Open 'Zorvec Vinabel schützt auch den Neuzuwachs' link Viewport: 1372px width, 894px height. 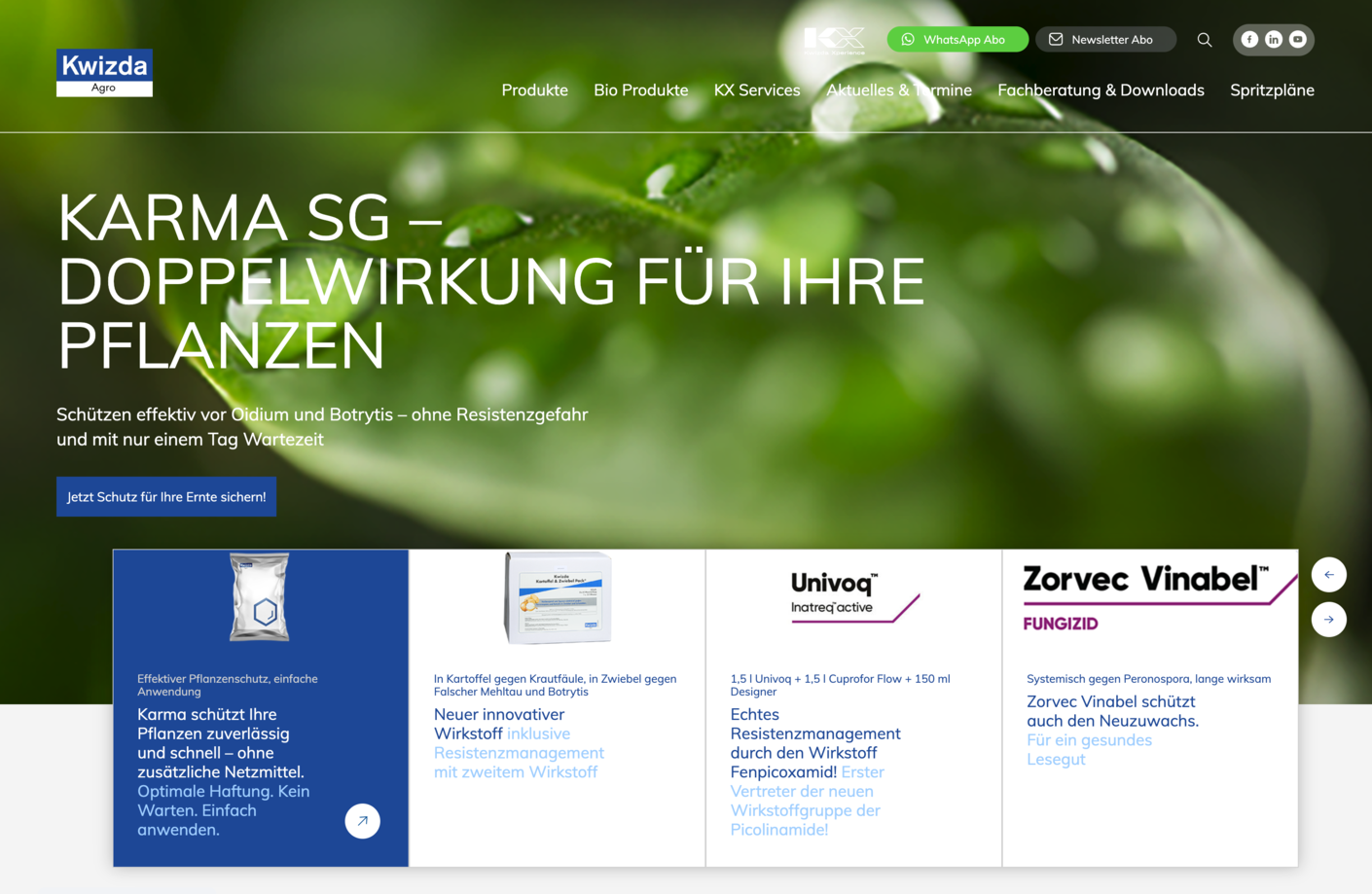[1112, 731]
